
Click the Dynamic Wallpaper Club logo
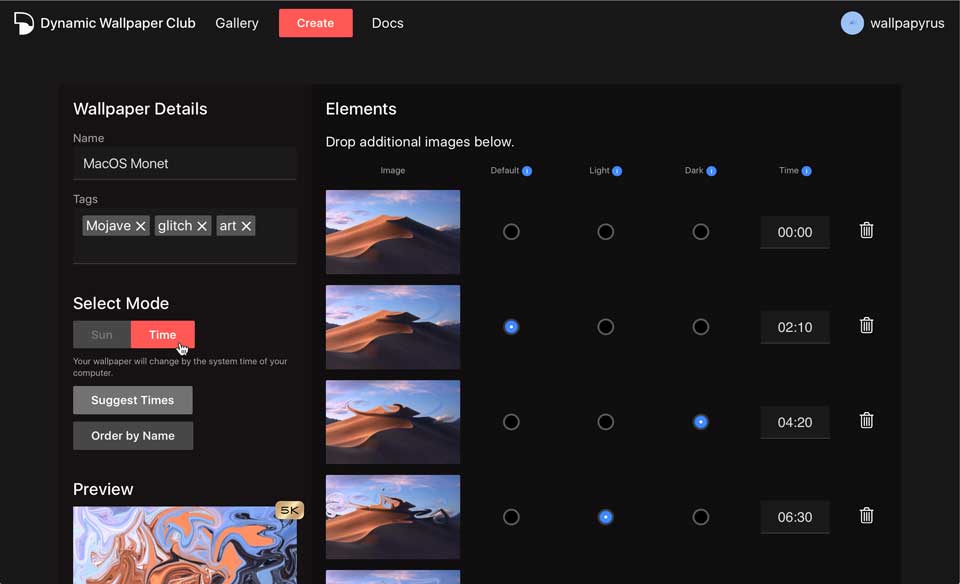(22, 22)
